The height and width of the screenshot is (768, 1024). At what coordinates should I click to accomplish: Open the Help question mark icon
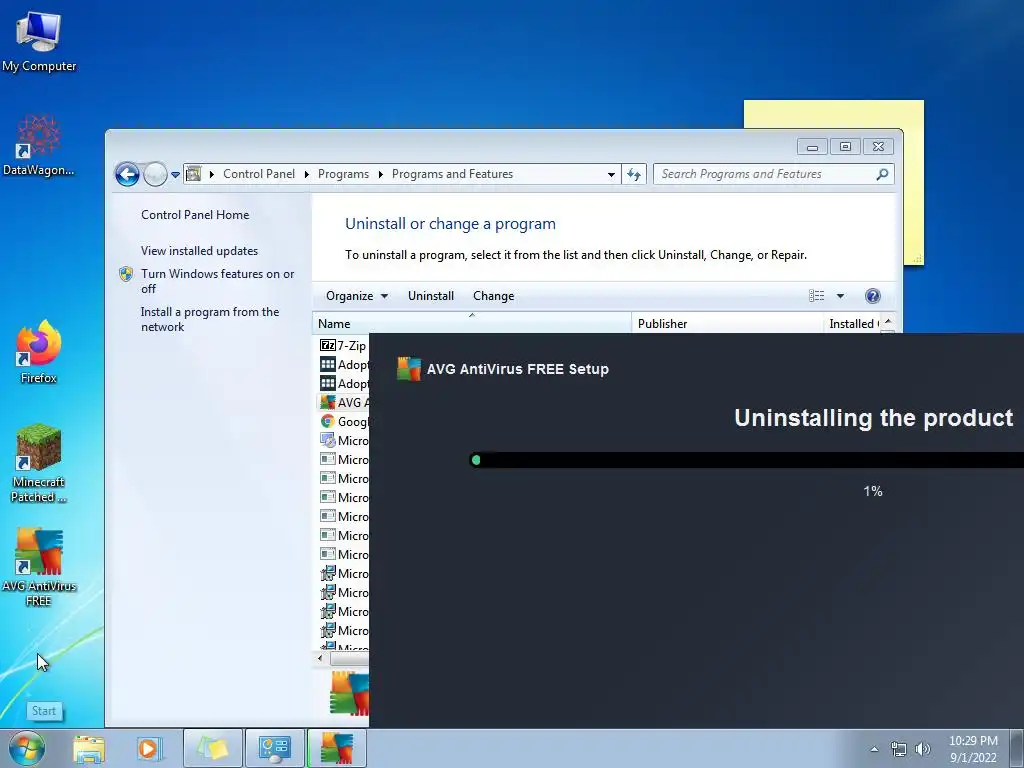(x=872, y=296)
